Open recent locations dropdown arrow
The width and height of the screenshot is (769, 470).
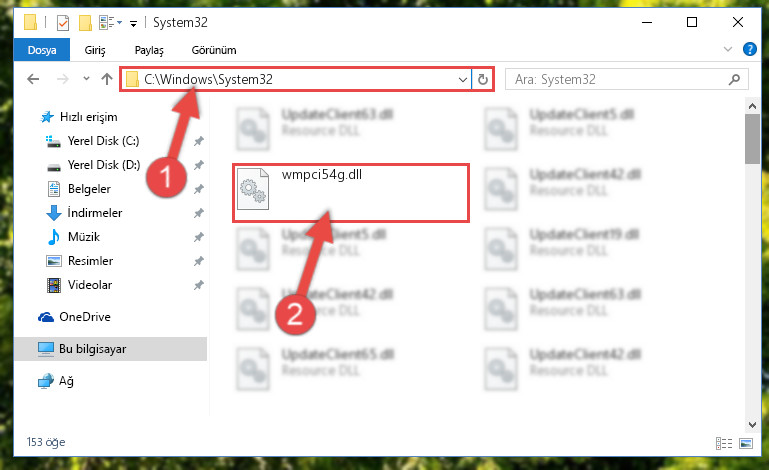86,78
